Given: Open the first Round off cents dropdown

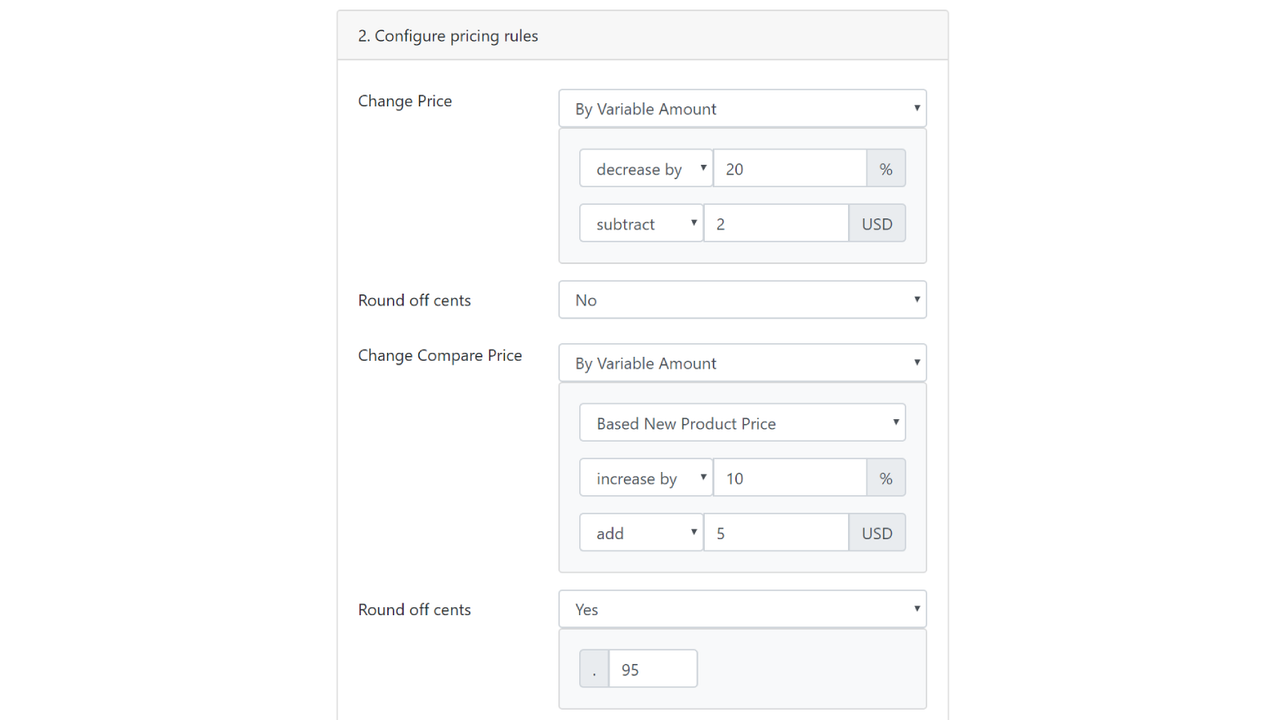Looking at the screenshot, I should [x=742, y=299].
